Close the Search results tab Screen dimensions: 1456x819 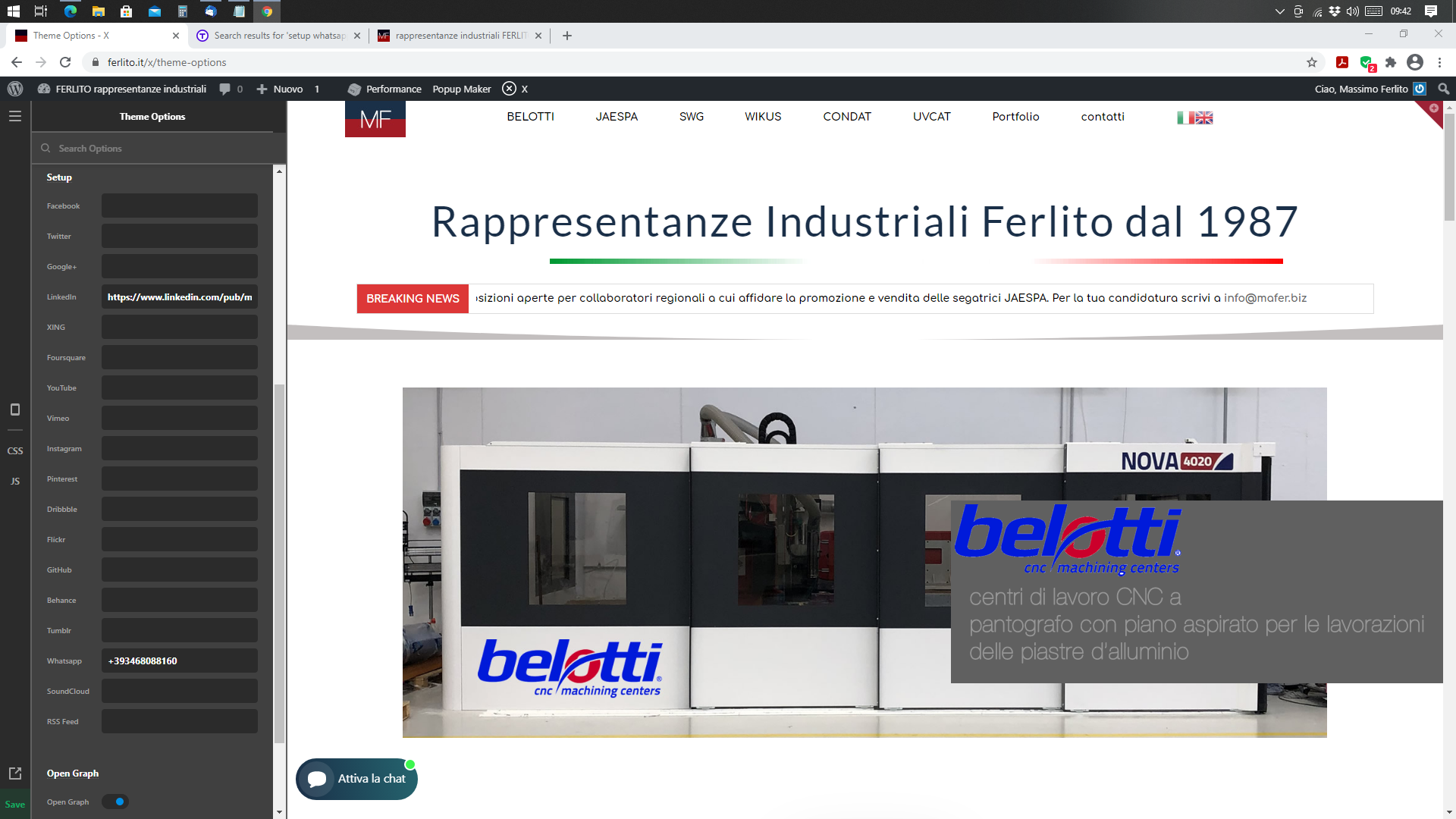click(357, 36)
